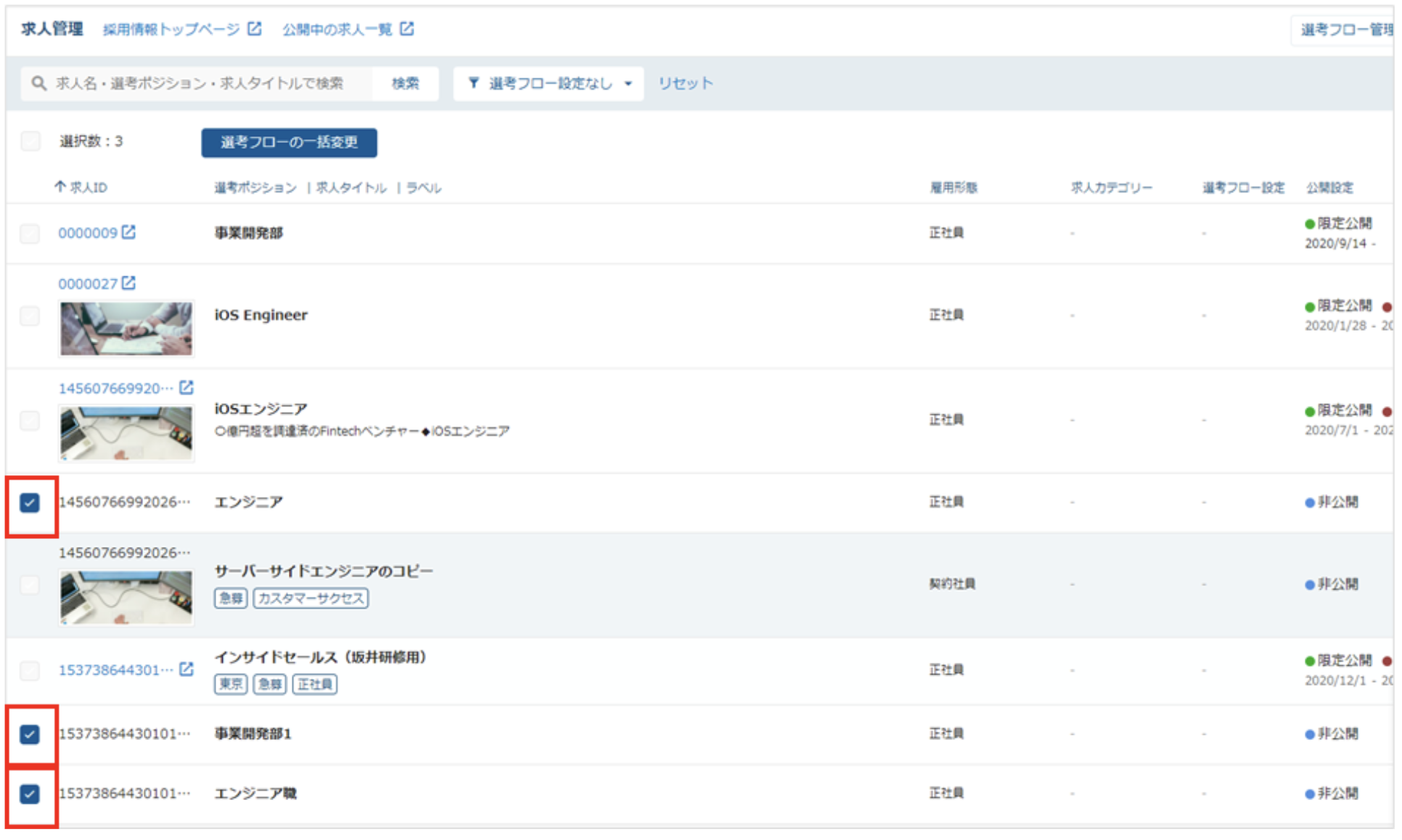
Task: Click the funnel filter icon in 選考フロー設定なし
Action: point(474,83)
